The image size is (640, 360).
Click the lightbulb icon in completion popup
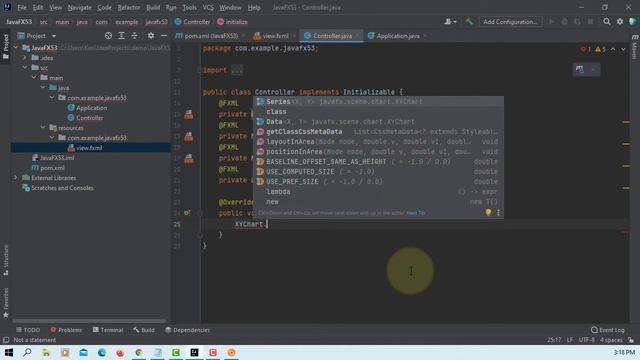pos(488,213)
